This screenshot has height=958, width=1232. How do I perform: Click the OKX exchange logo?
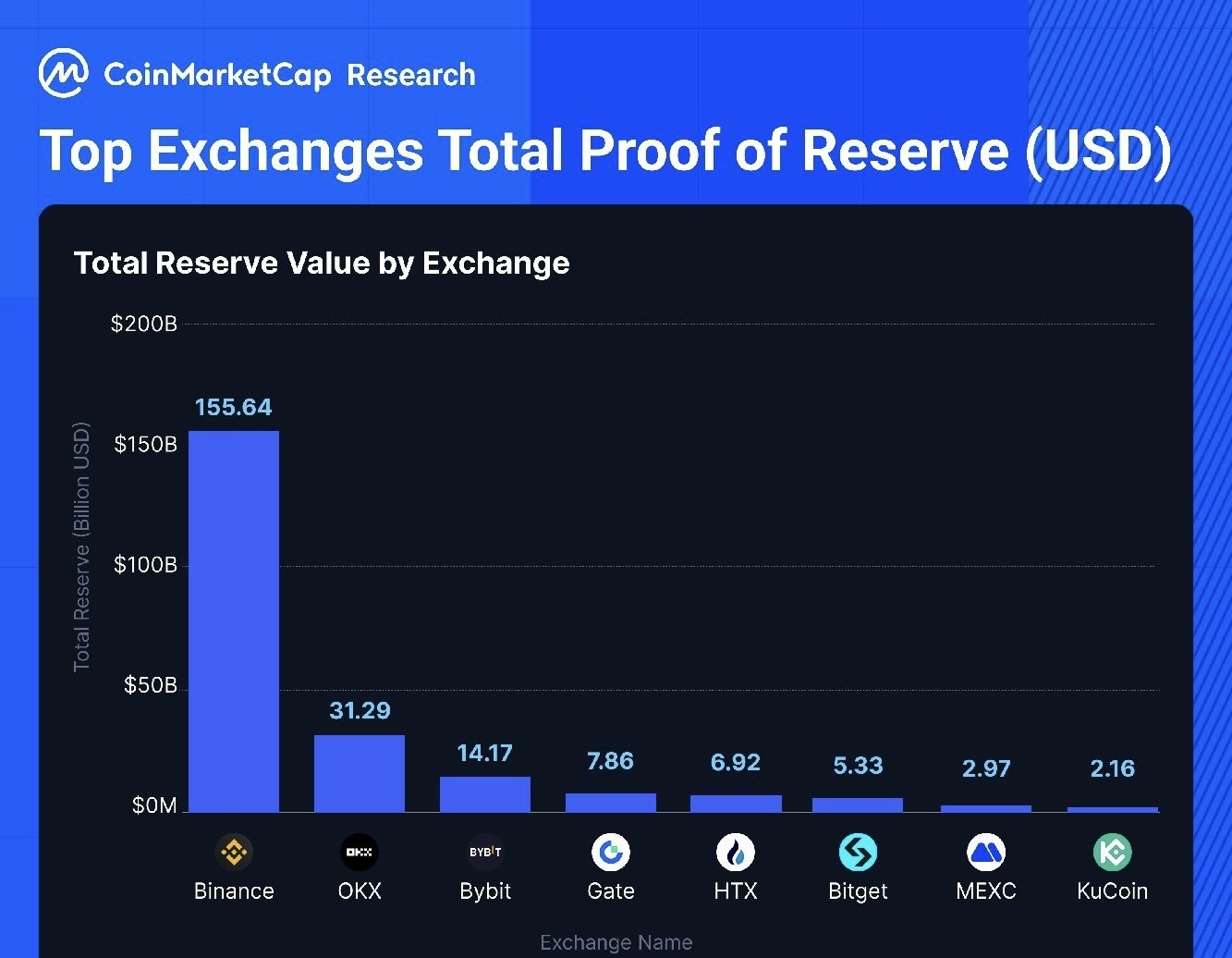coord(360,852)
